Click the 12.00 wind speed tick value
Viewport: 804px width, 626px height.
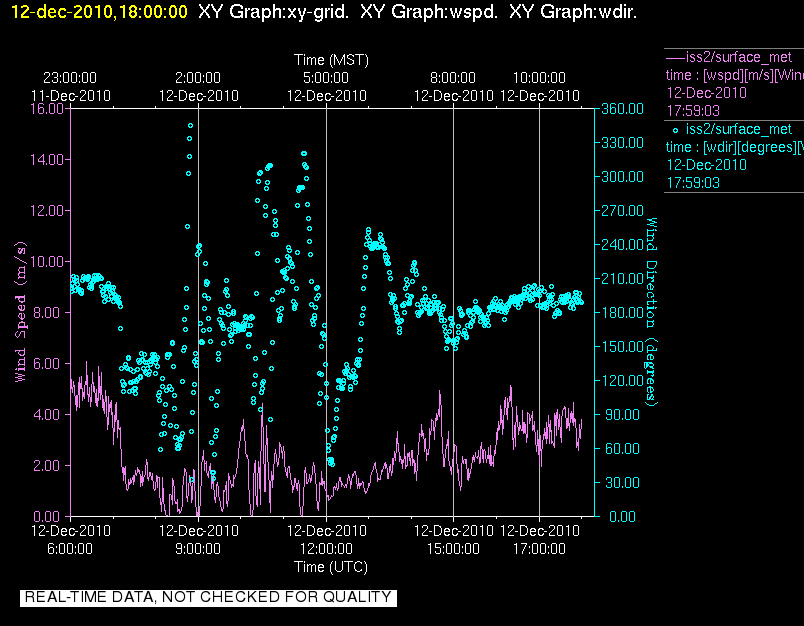coord(47,211)
